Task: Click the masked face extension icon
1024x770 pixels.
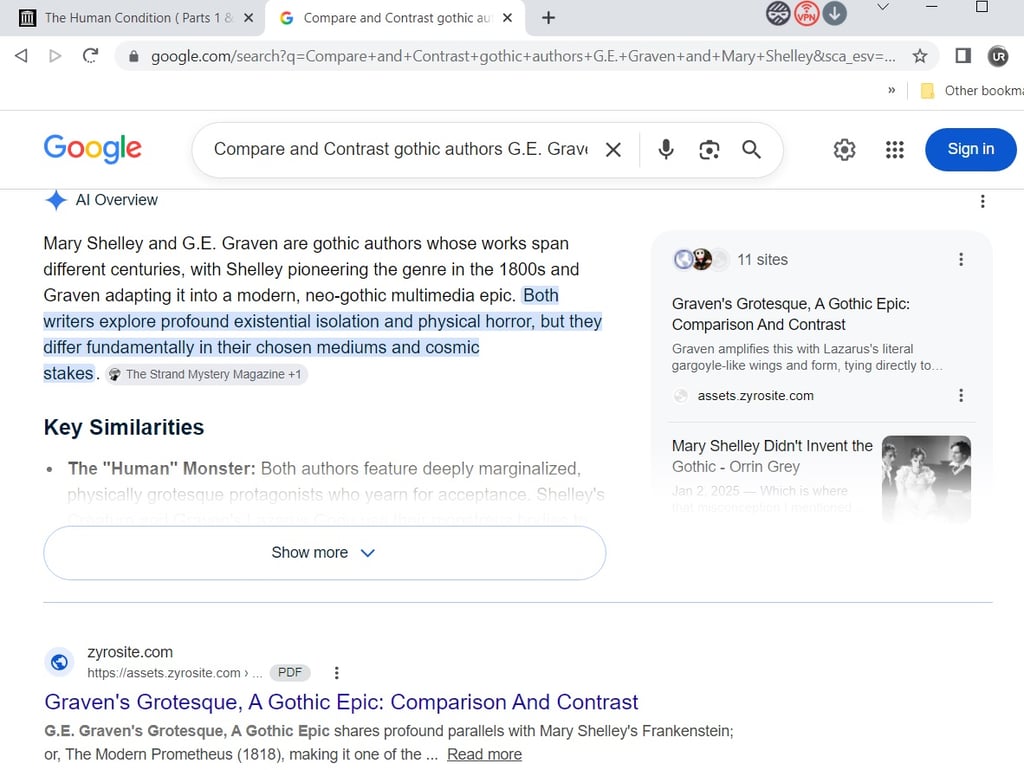Action: point(778,13)
